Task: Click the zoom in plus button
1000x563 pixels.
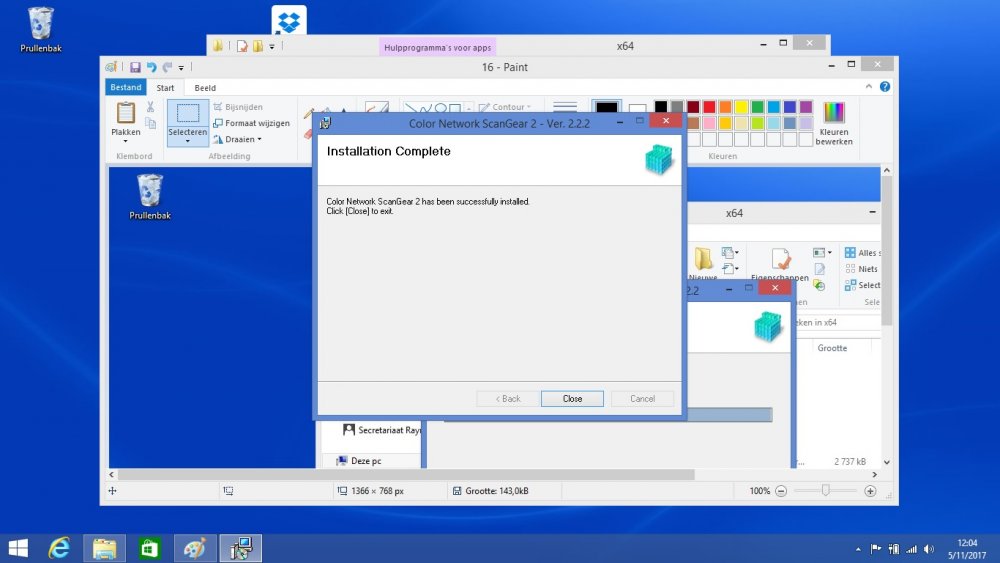Action: pos(870,491)
